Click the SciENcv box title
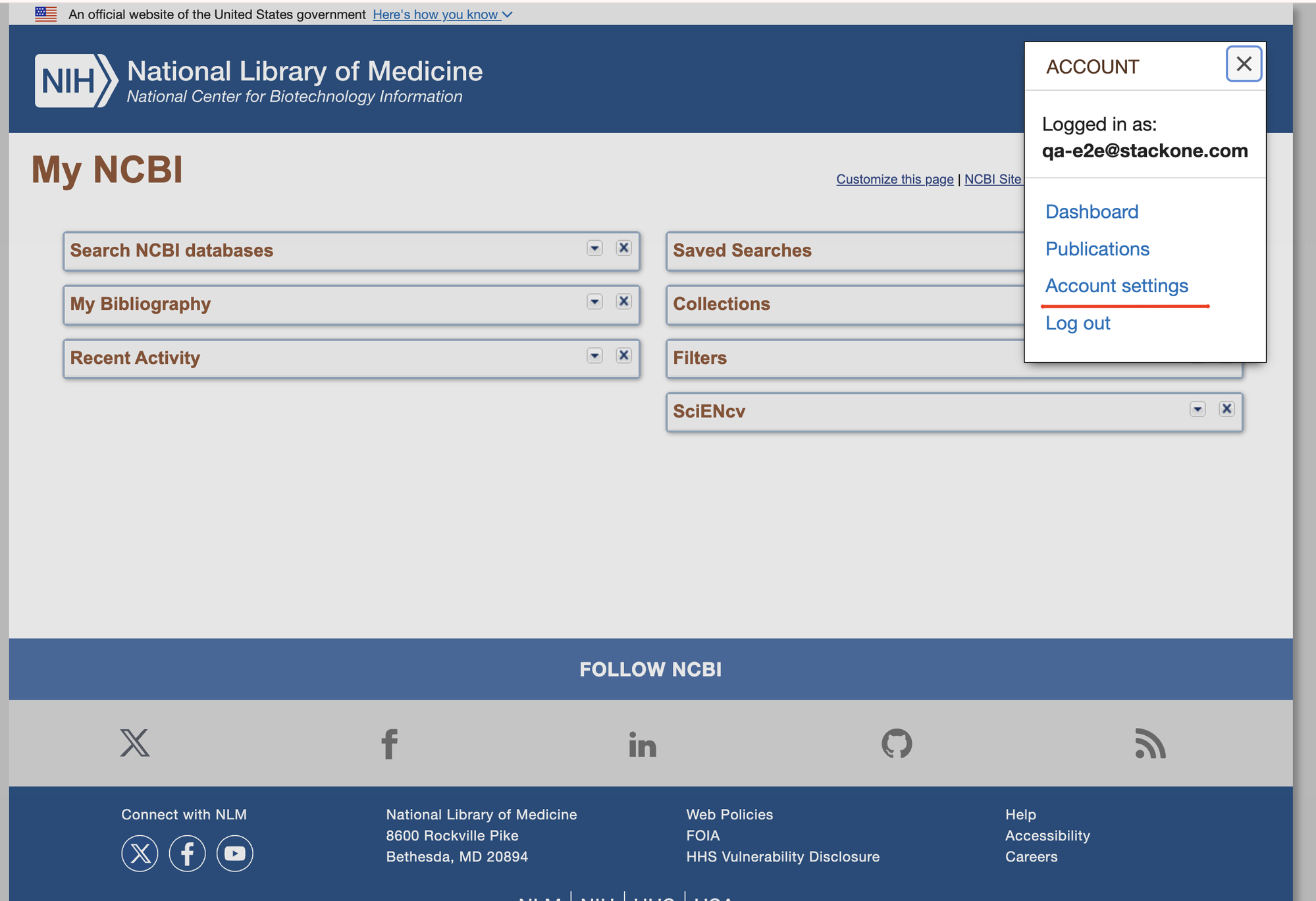 point(709,411)
